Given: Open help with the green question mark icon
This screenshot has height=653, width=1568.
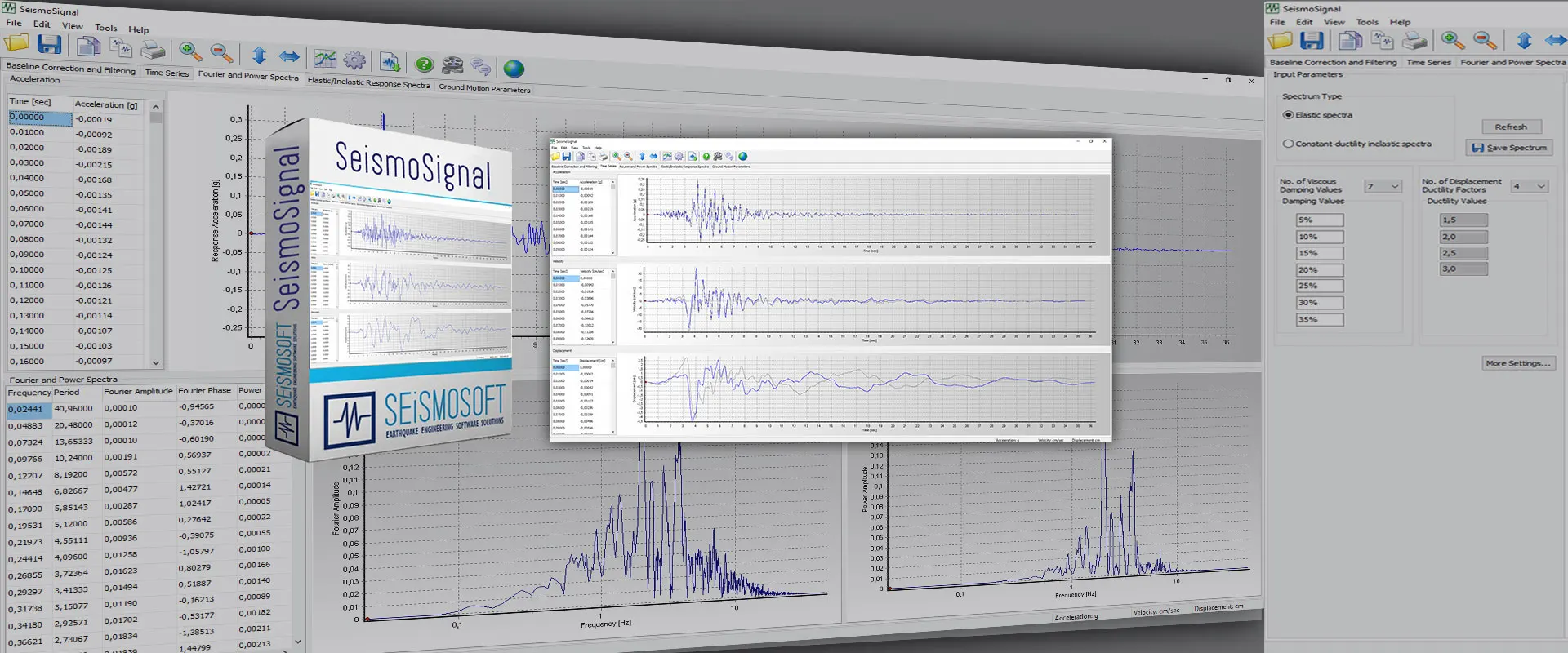Looking at the screenshot, I should click(424, 64).
